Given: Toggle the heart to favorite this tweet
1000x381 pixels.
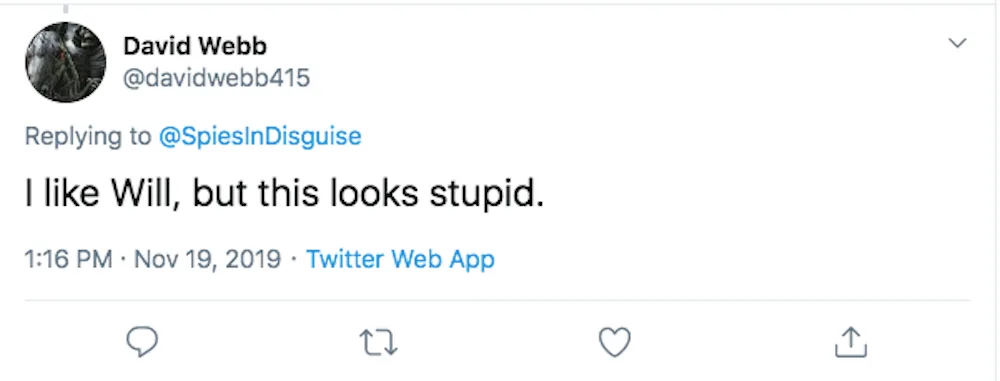Looking at the screenshot, I should (615, 342).
